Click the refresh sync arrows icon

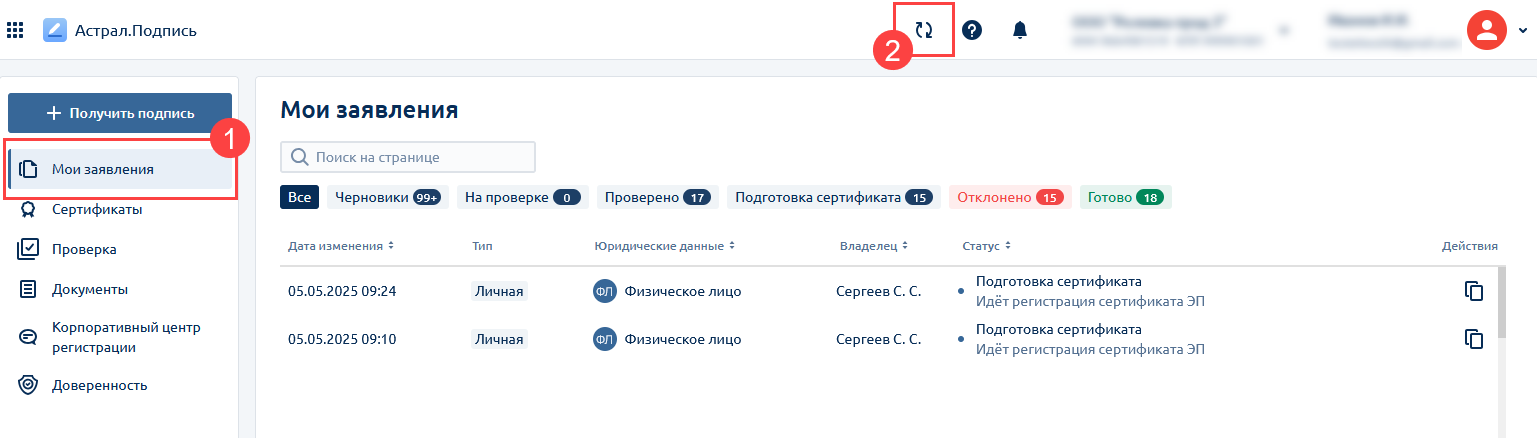pos(924,30)
